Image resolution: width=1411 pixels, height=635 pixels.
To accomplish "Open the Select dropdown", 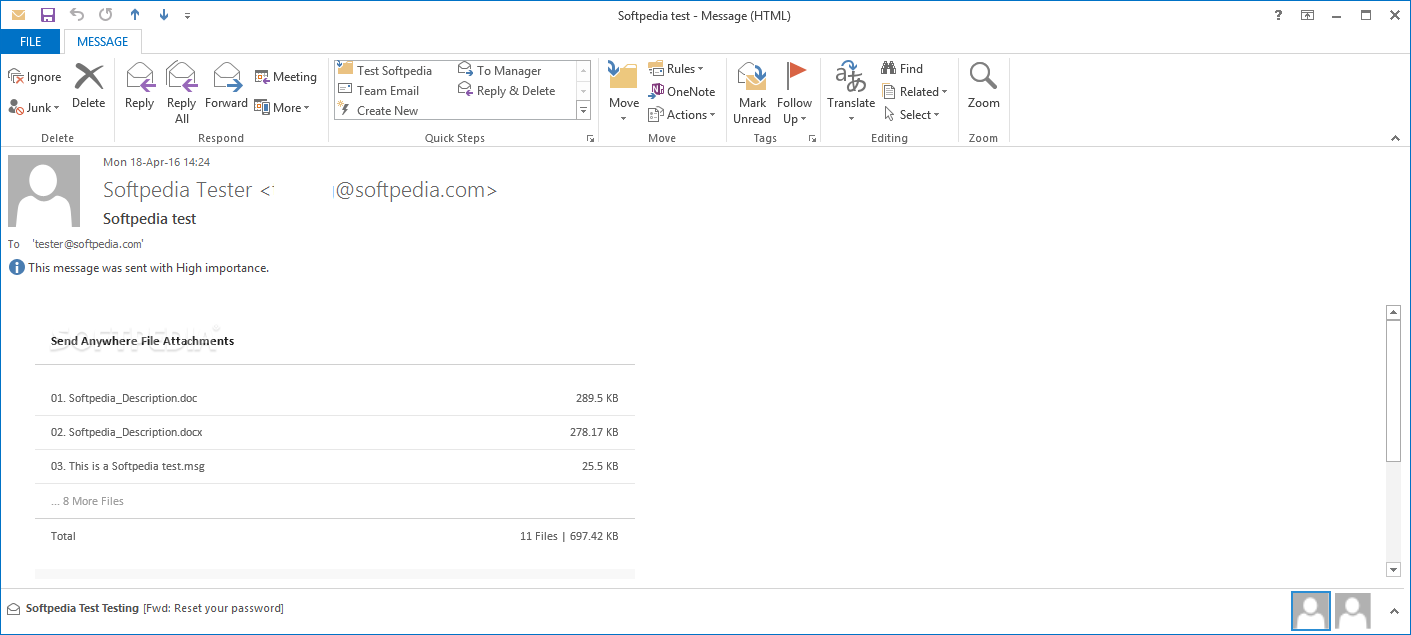I will point(911,114).
